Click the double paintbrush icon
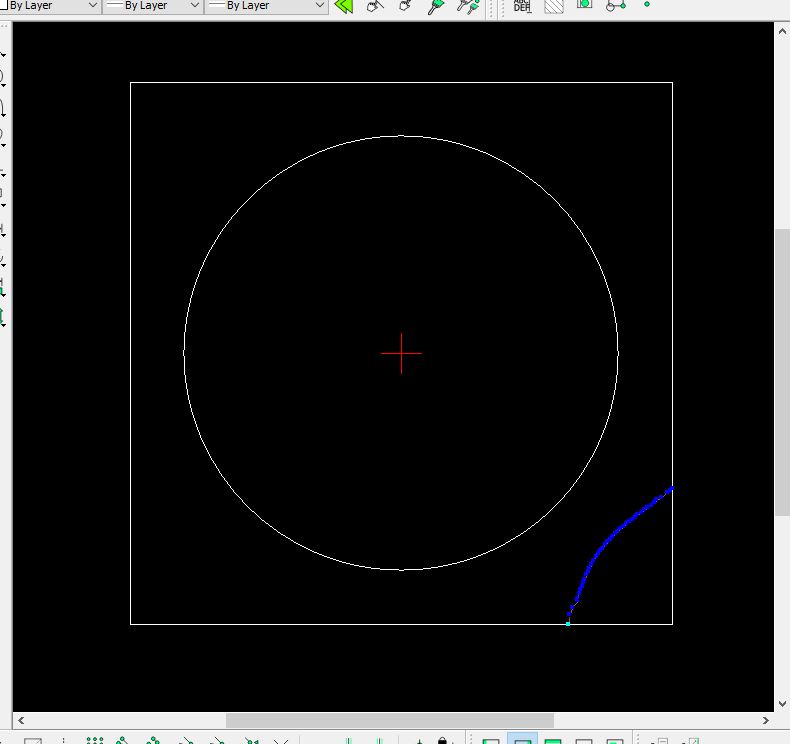The image size is (790, 744). [x=468, y=6]
